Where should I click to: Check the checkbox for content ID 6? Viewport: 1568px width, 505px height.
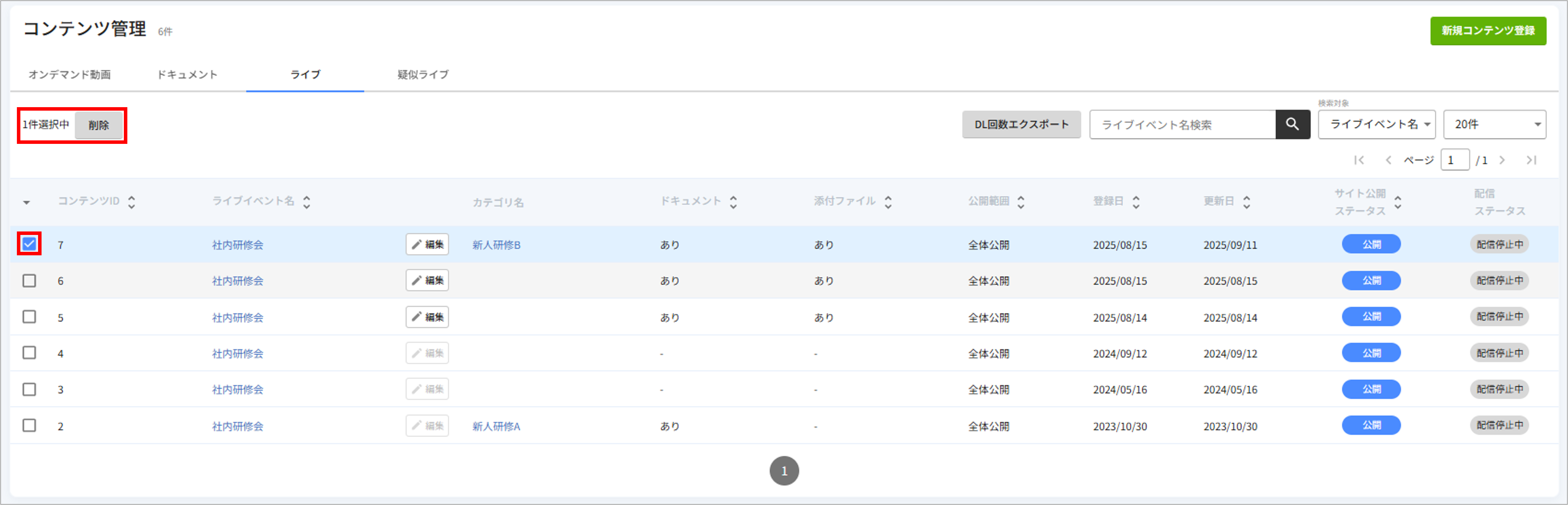29,280
